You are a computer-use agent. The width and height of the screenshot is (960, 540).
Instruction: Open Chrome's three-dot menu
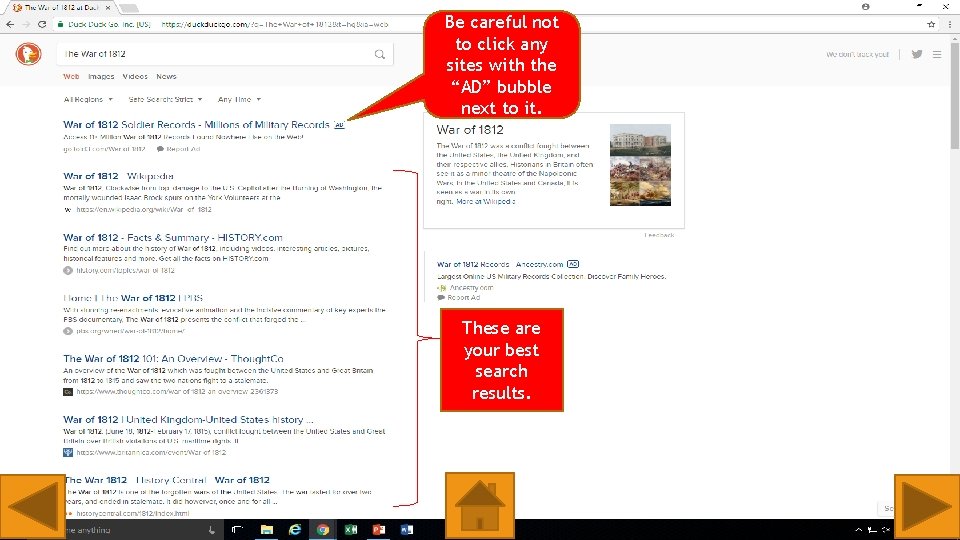coord(950,24)
